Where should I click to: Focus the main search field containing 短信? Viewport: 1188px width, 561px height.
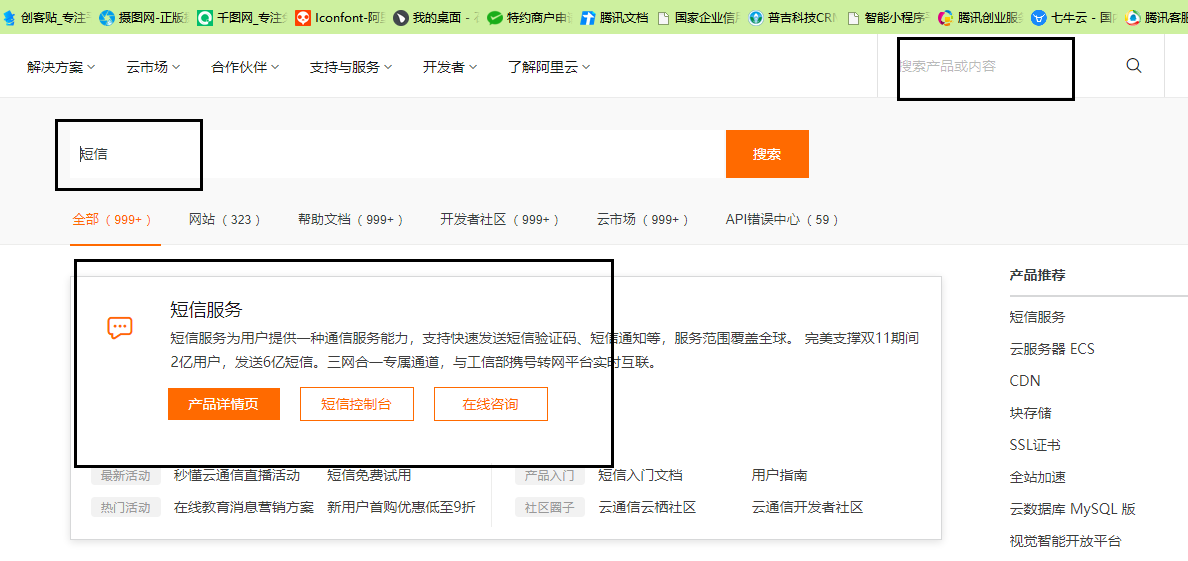[398, 154]
